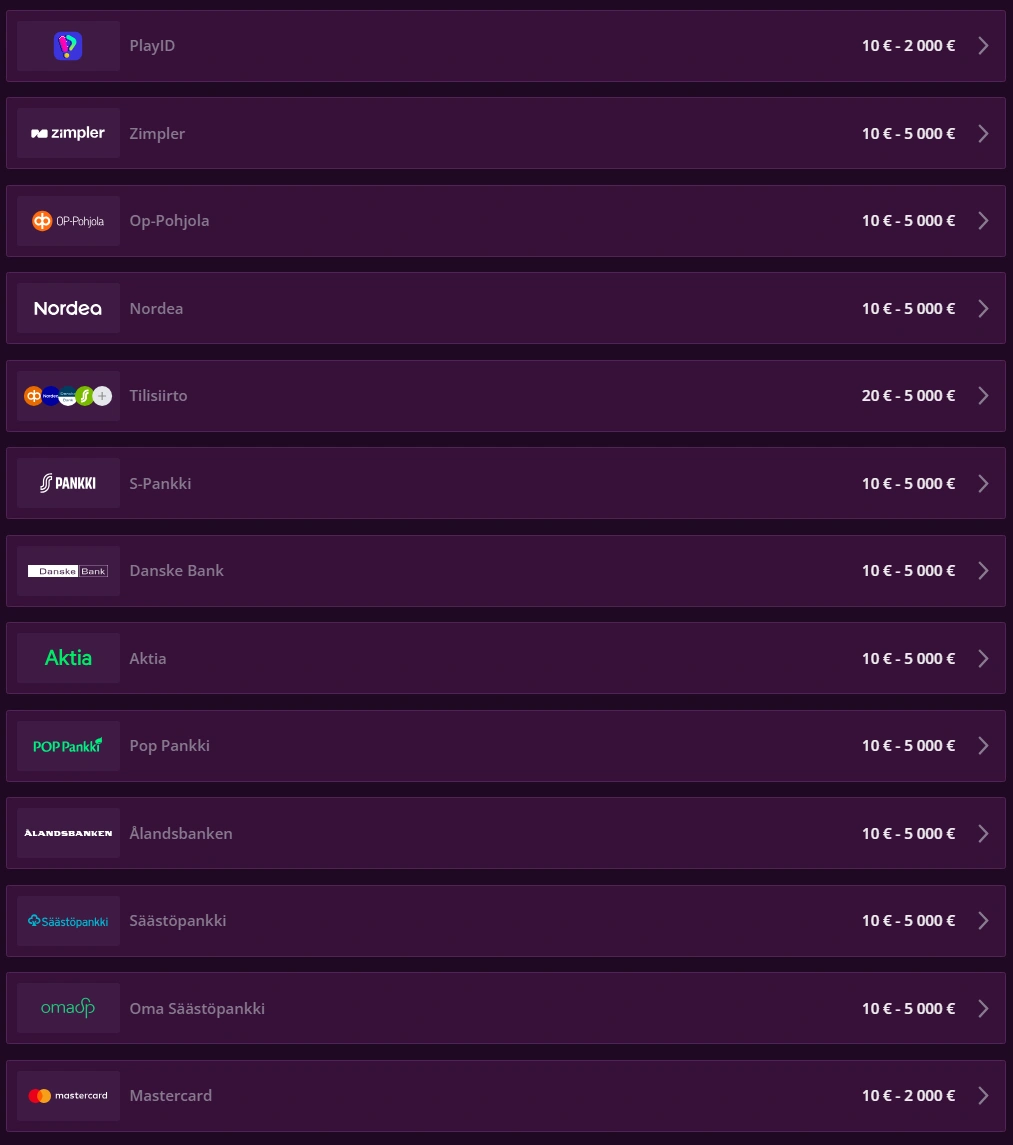1013x1145 pixels.
Task: Open Zimpler option via right chevron
Action: pos(983,133)
